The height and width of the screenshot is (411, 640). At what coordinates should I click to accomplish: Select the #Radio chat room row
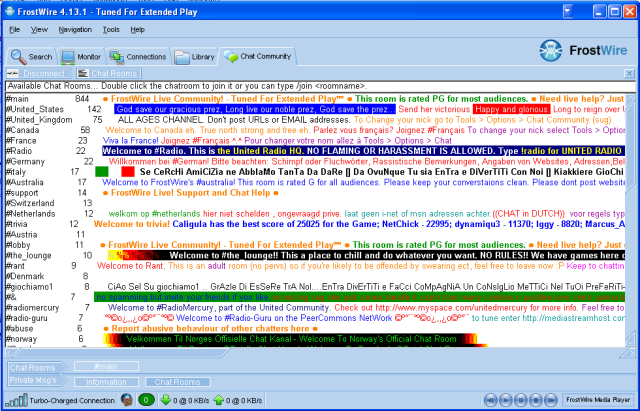click(x=315, y=151)
